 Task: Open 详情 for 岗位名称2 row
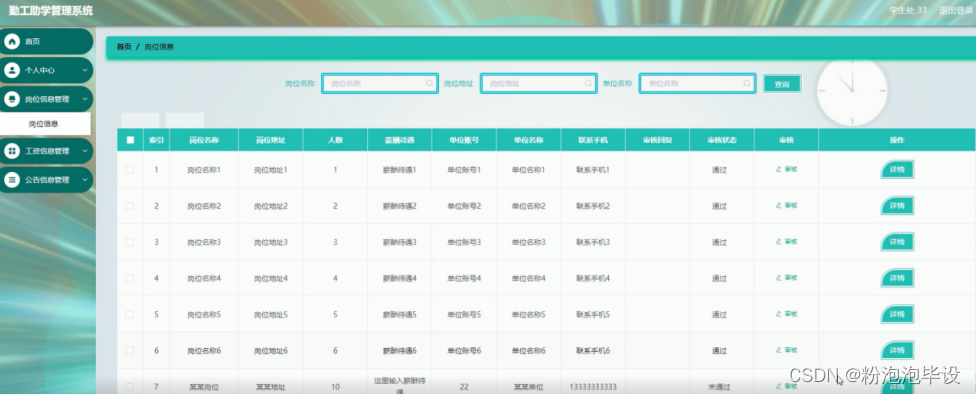(897, 206)
